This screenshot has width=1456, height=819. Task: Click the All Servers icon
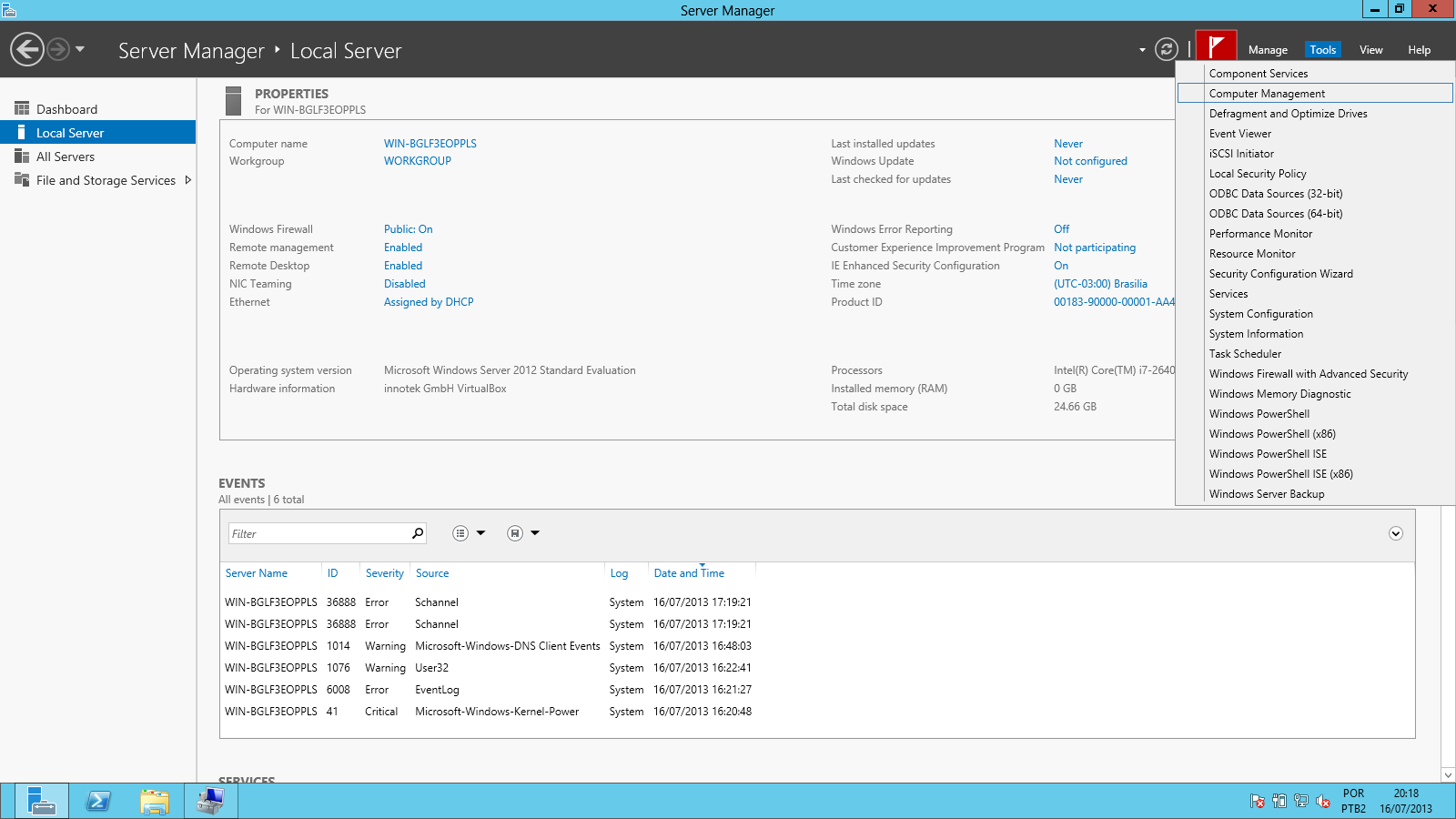click(x=22, y=156)
